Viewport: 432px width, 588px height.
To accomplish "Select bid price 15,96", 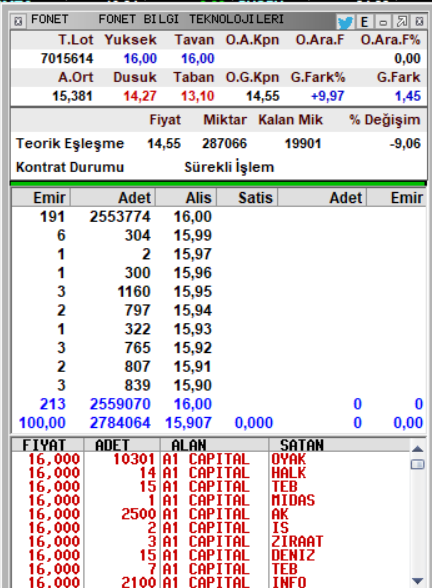I will coord(193,273).
